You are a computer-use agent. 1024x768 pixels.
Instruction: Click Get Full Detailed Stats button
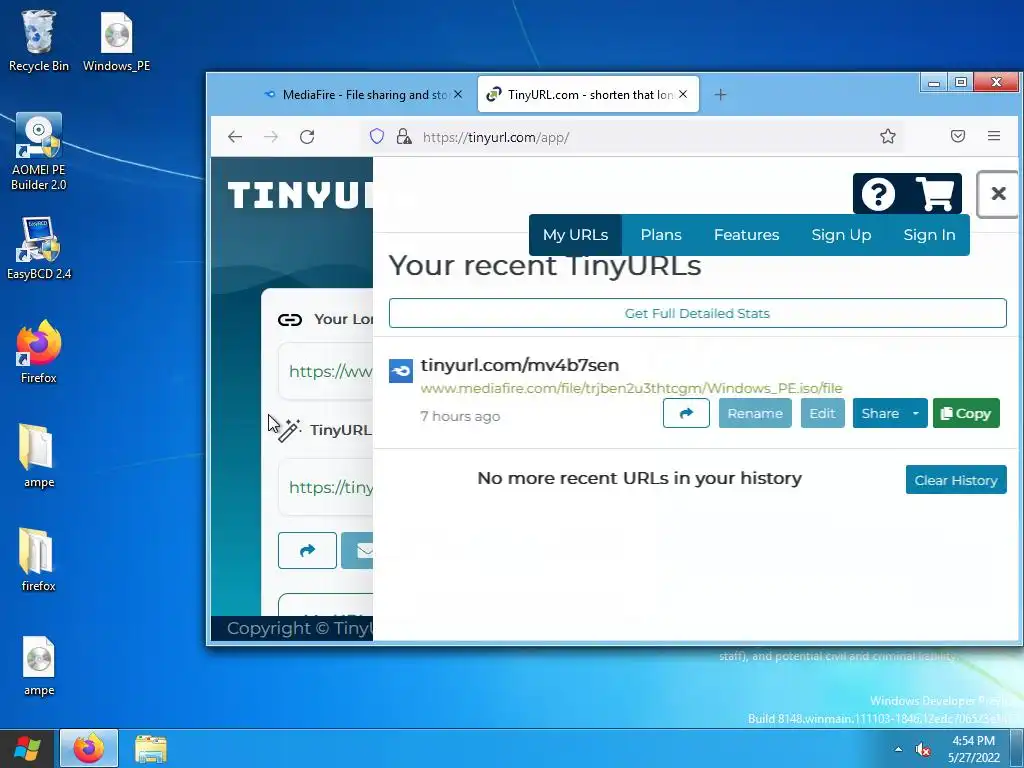tap(697, 313)
